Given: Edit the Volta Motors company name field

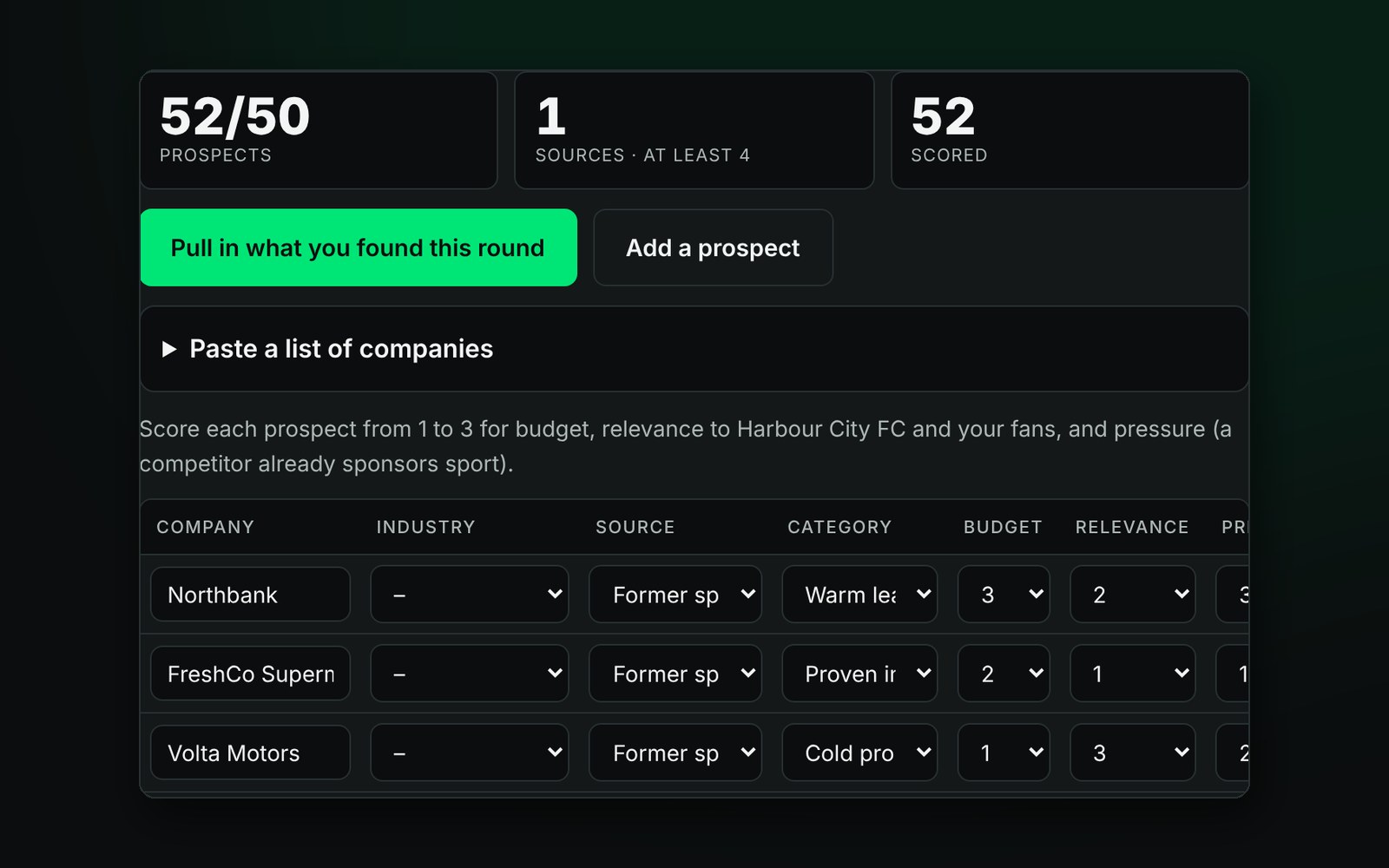Looking at the screenshot, I should [x=250, y=753].
